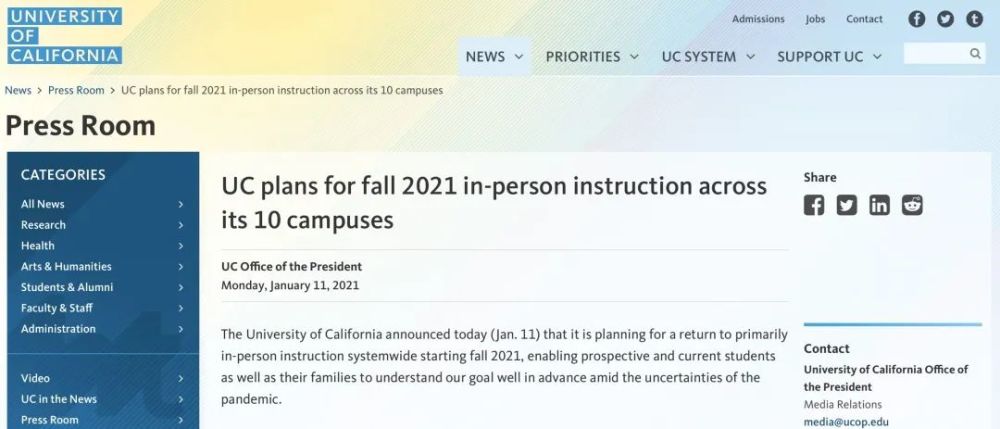This screenshot has width=1000, height=429.
Task: Open the Support UC dropdown
Action: point(829,57)
